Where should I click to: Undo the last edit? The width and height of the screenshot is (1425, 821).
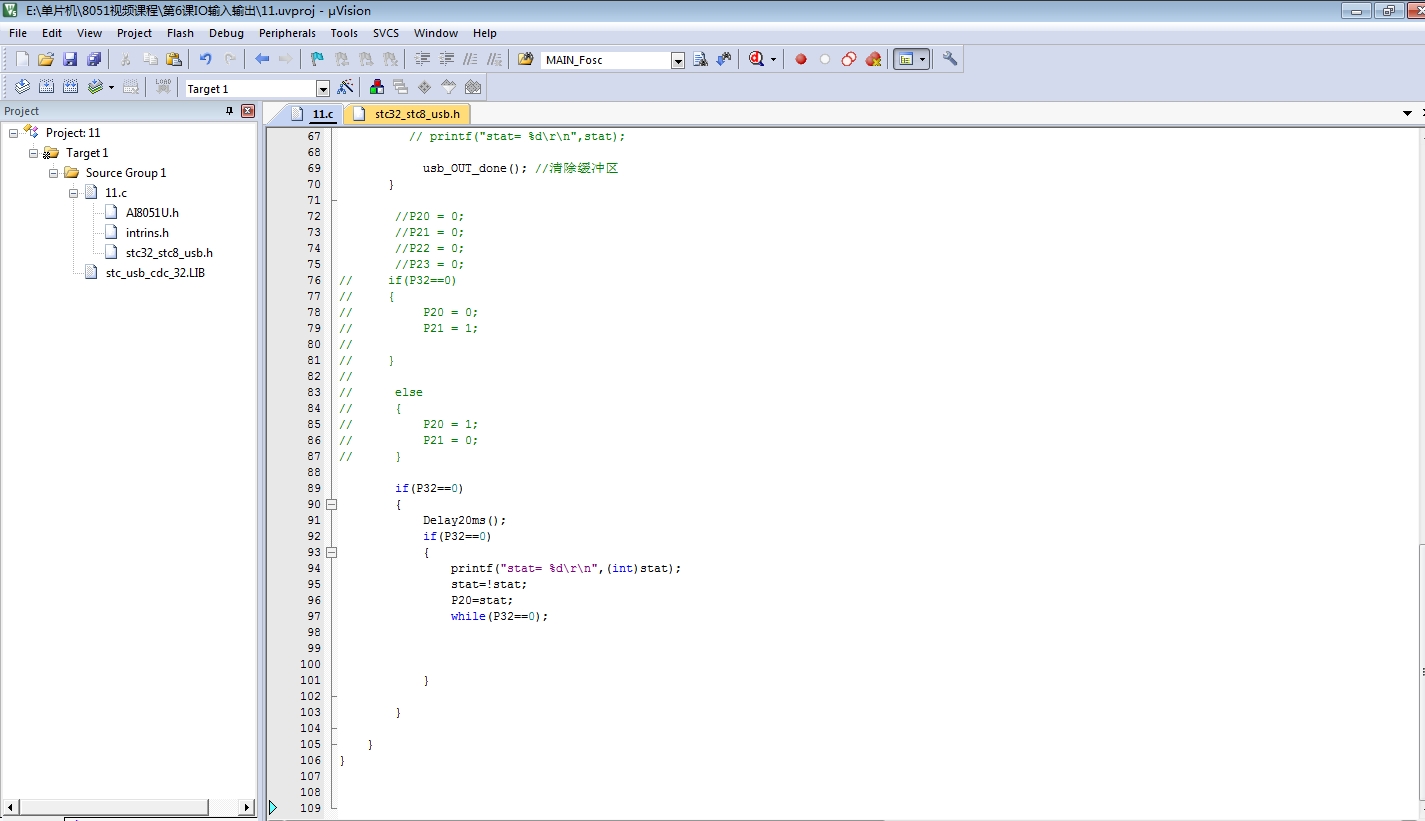click(206, 59)
